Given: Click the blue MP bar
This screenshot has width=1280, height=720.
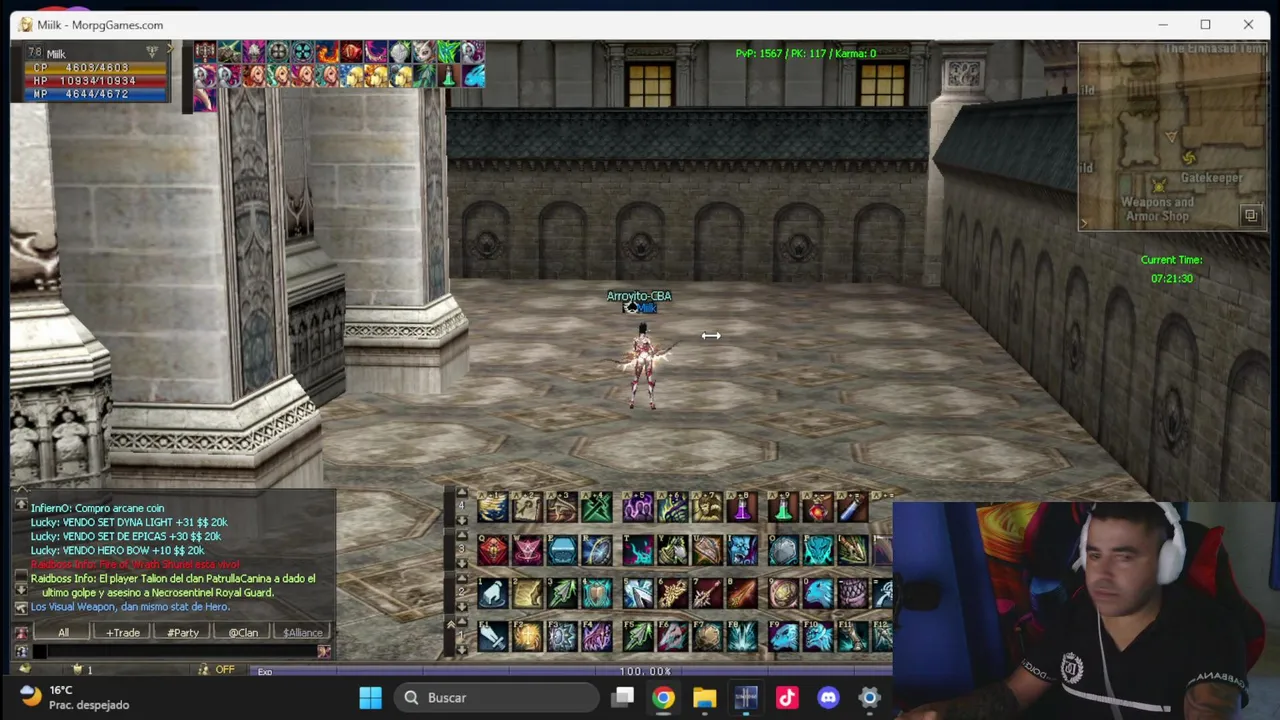Looking at the screenshot, I should (95, 94).
